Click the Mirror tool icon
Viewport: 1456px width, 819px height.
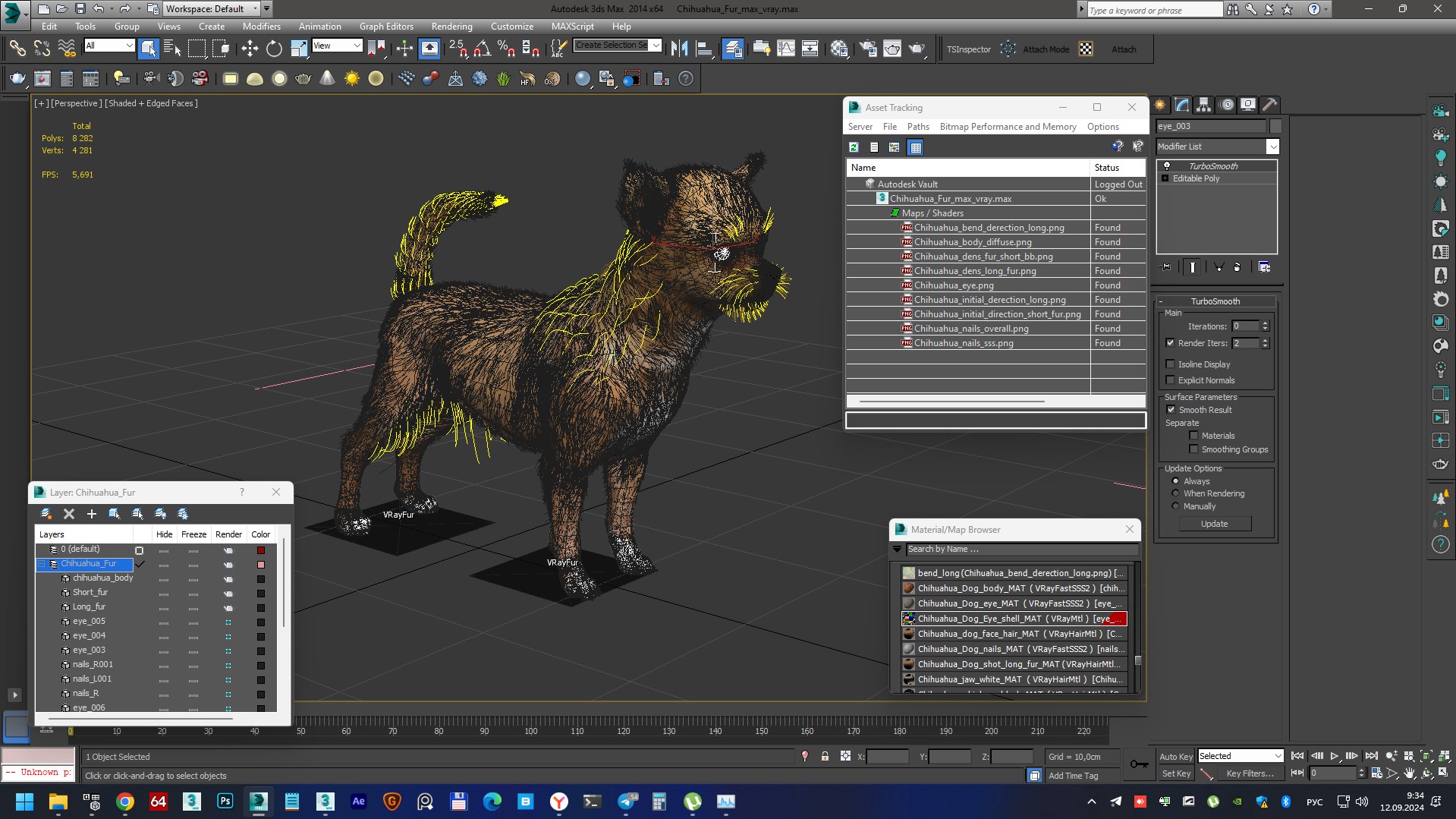pyautogui.click(x=679, y=49)
